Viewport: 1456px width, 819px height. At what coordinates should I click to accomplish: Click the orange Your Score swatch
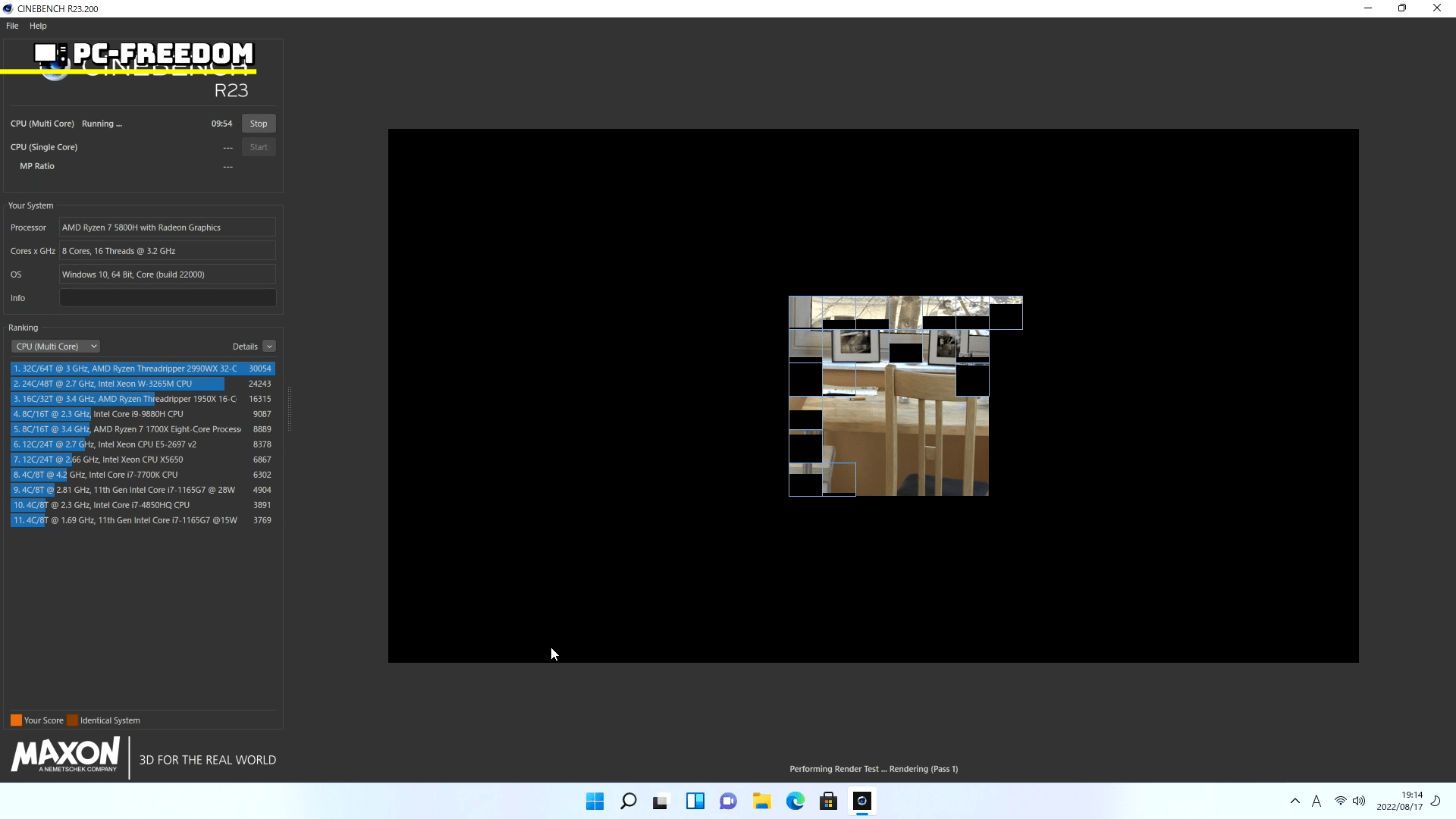tap(16, 720)
